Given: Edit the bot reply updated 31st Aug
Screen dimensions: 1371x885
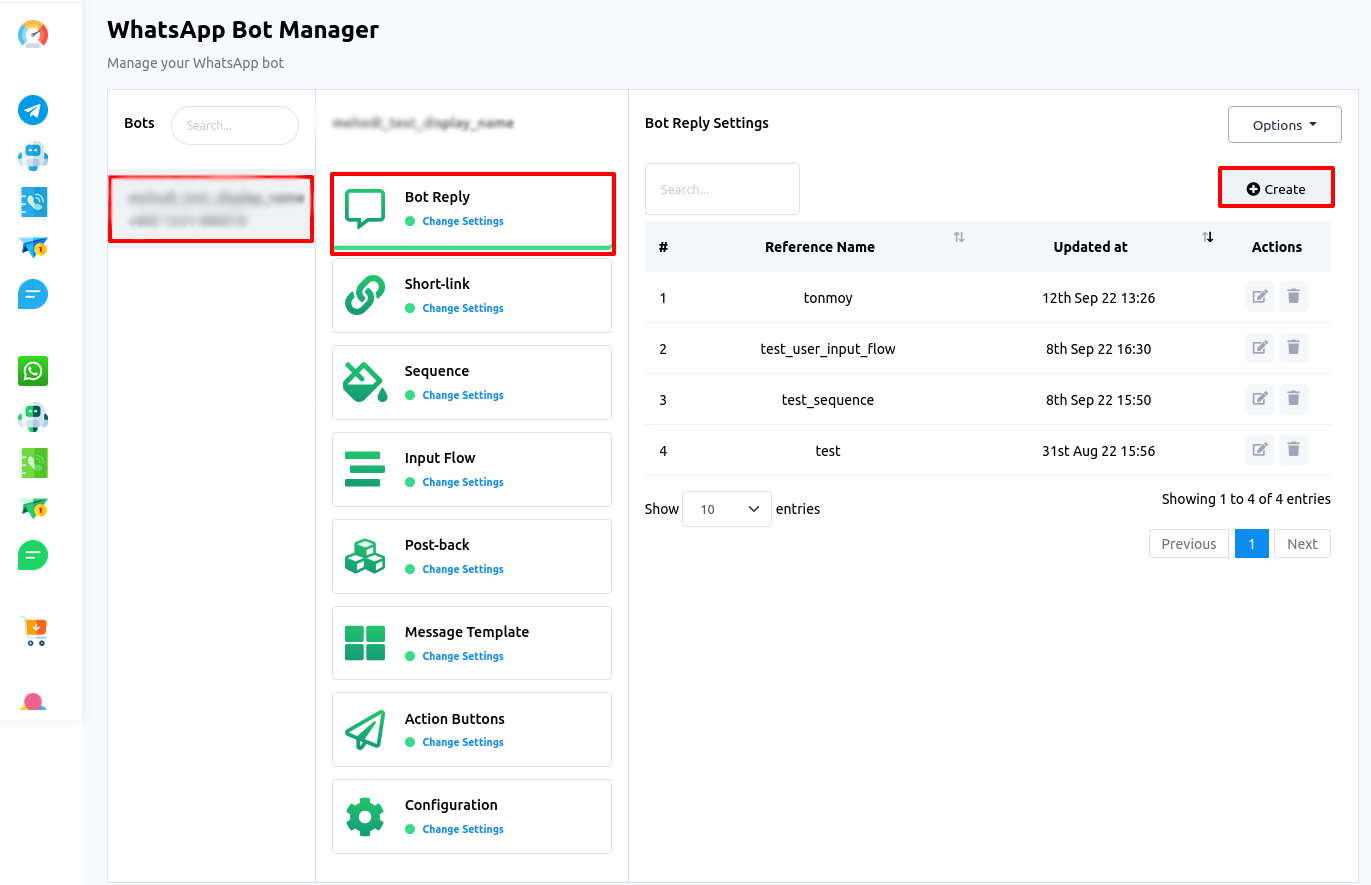Looking at the screenshot, I should [1260, 450].
